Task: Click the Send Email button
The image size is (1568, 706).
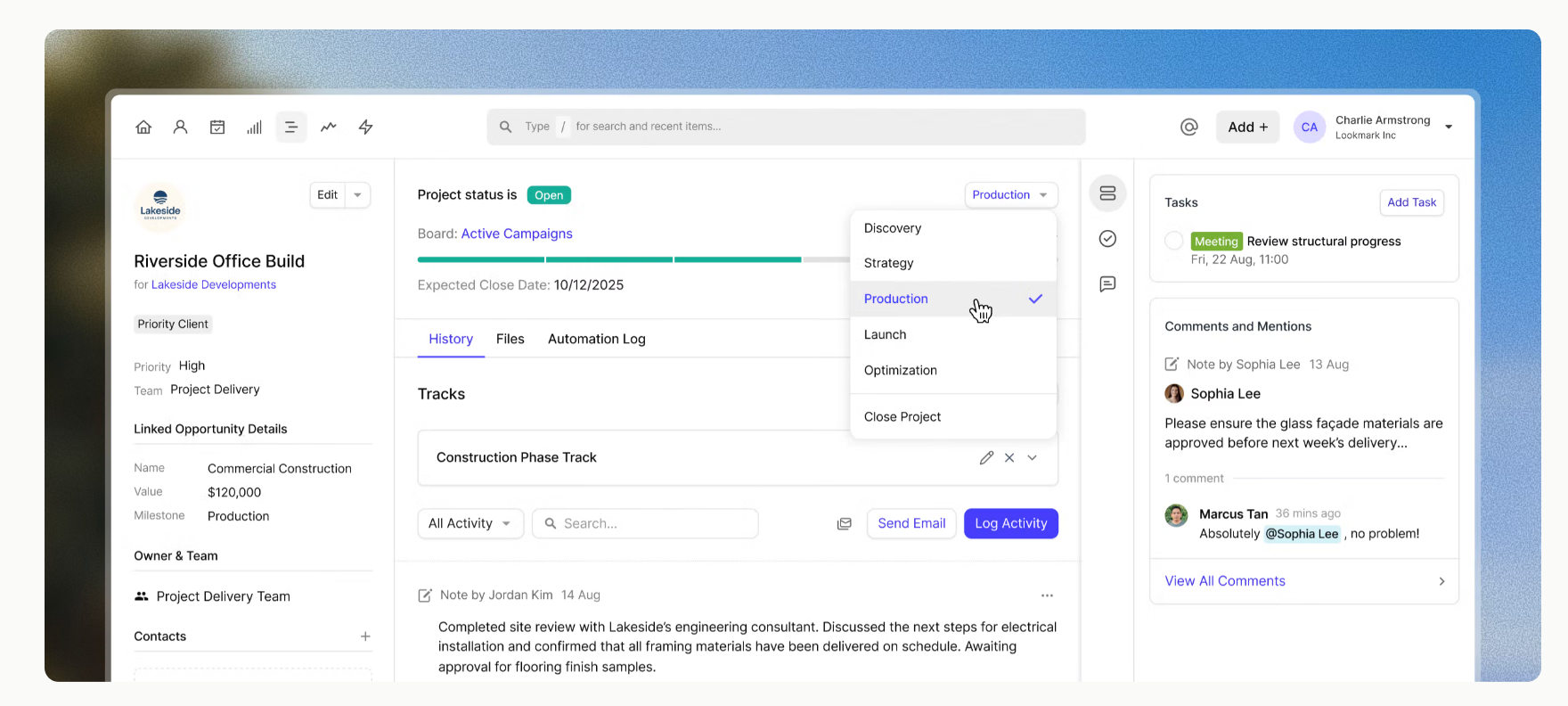Action: click(x=911, y=523)
